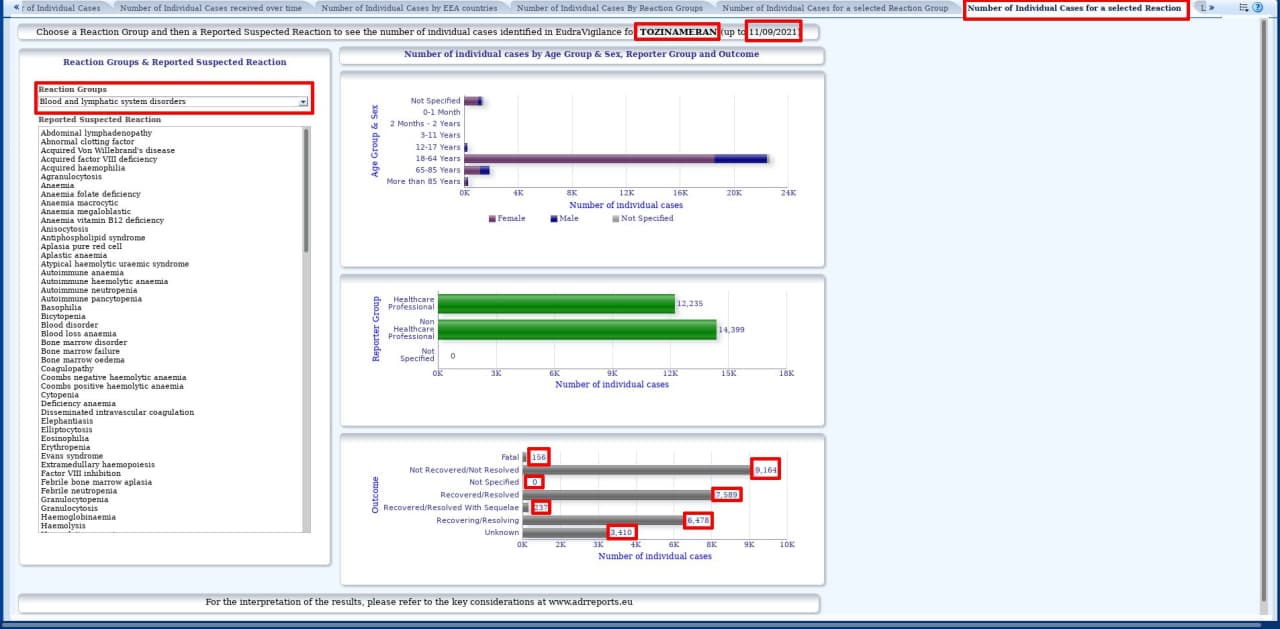
Task: Open the page options menu icon
Action: (1243, 8)
